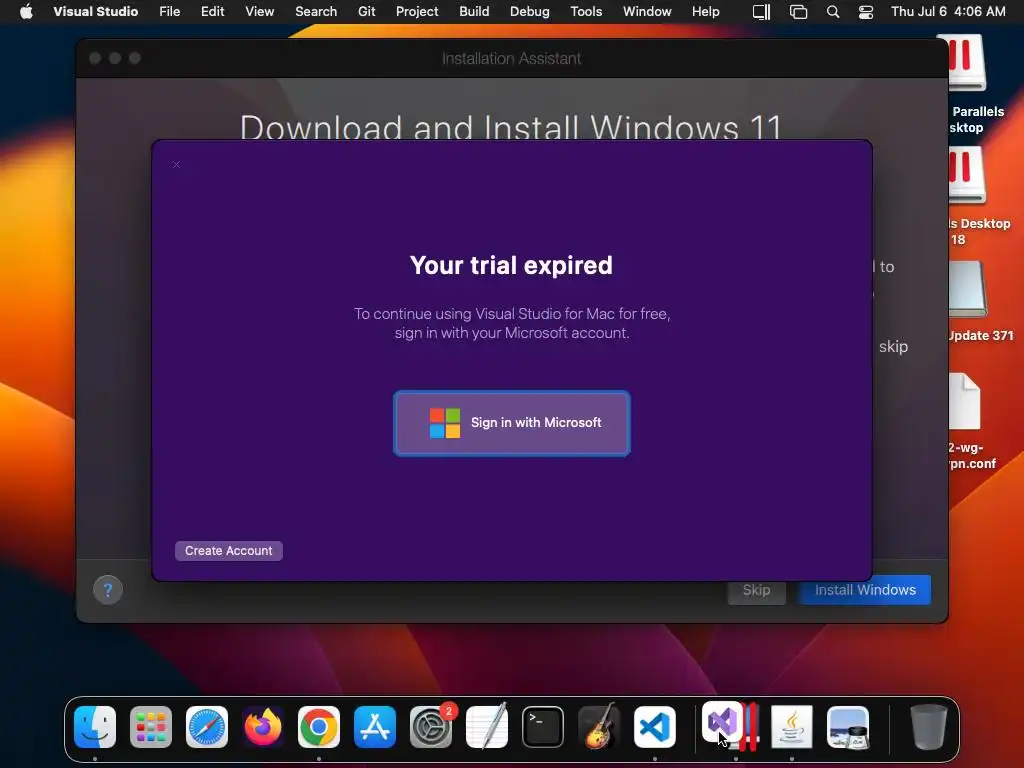Viewport: 1024px width, 768px height.
Task: Open the Trash in the dock
Action: 929,727
